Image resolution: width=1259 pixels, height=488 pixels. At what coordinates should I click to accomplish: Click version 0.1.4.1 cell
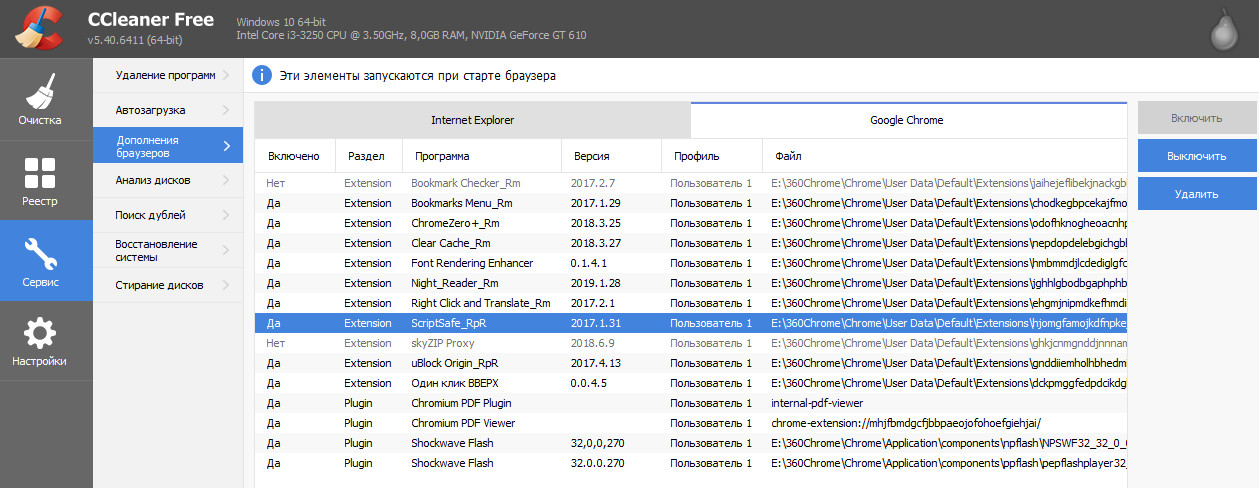pos(590,263)
